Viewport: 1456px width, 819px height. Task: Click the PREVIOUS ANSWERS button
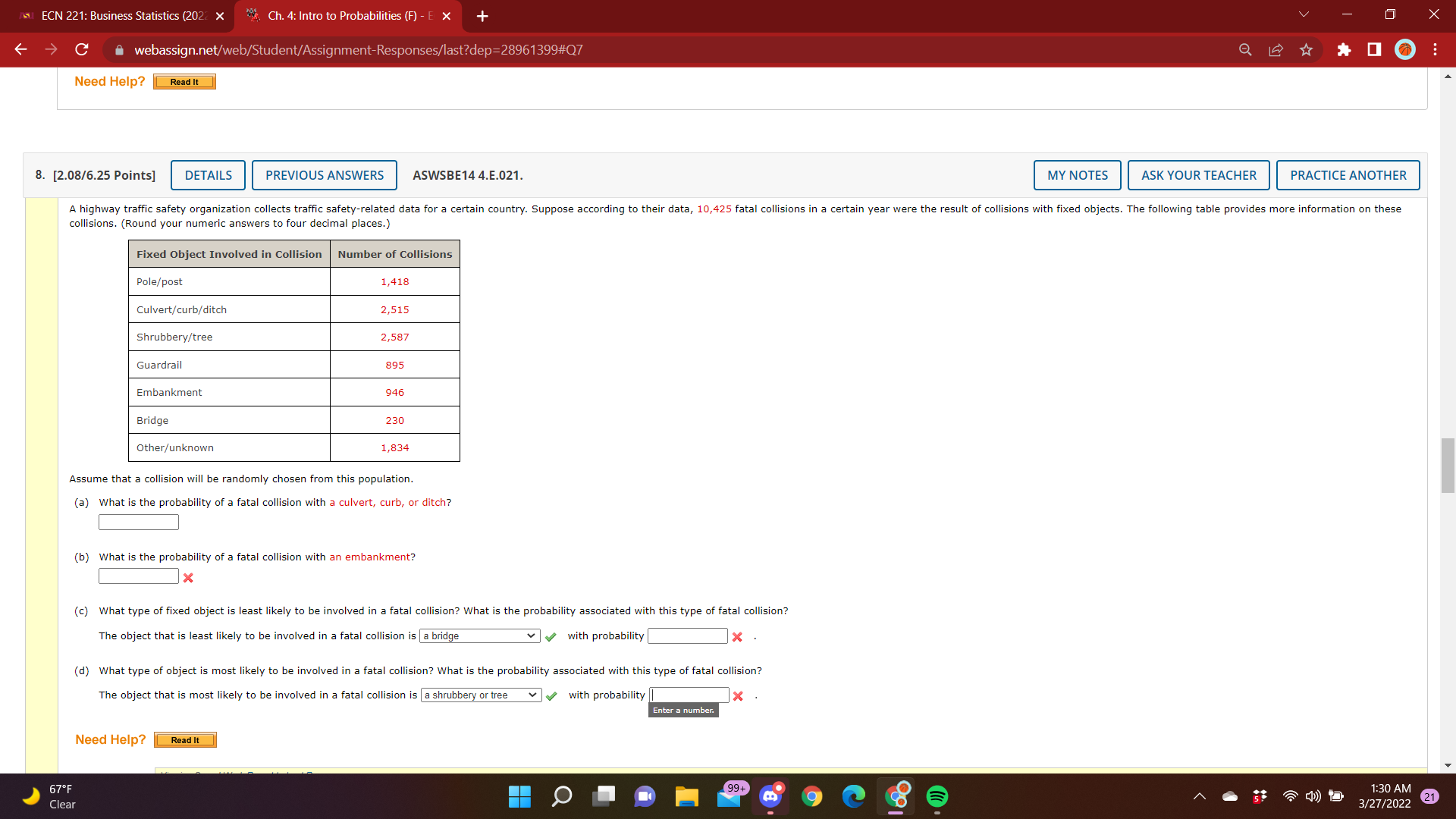click(x=325, y=175)
